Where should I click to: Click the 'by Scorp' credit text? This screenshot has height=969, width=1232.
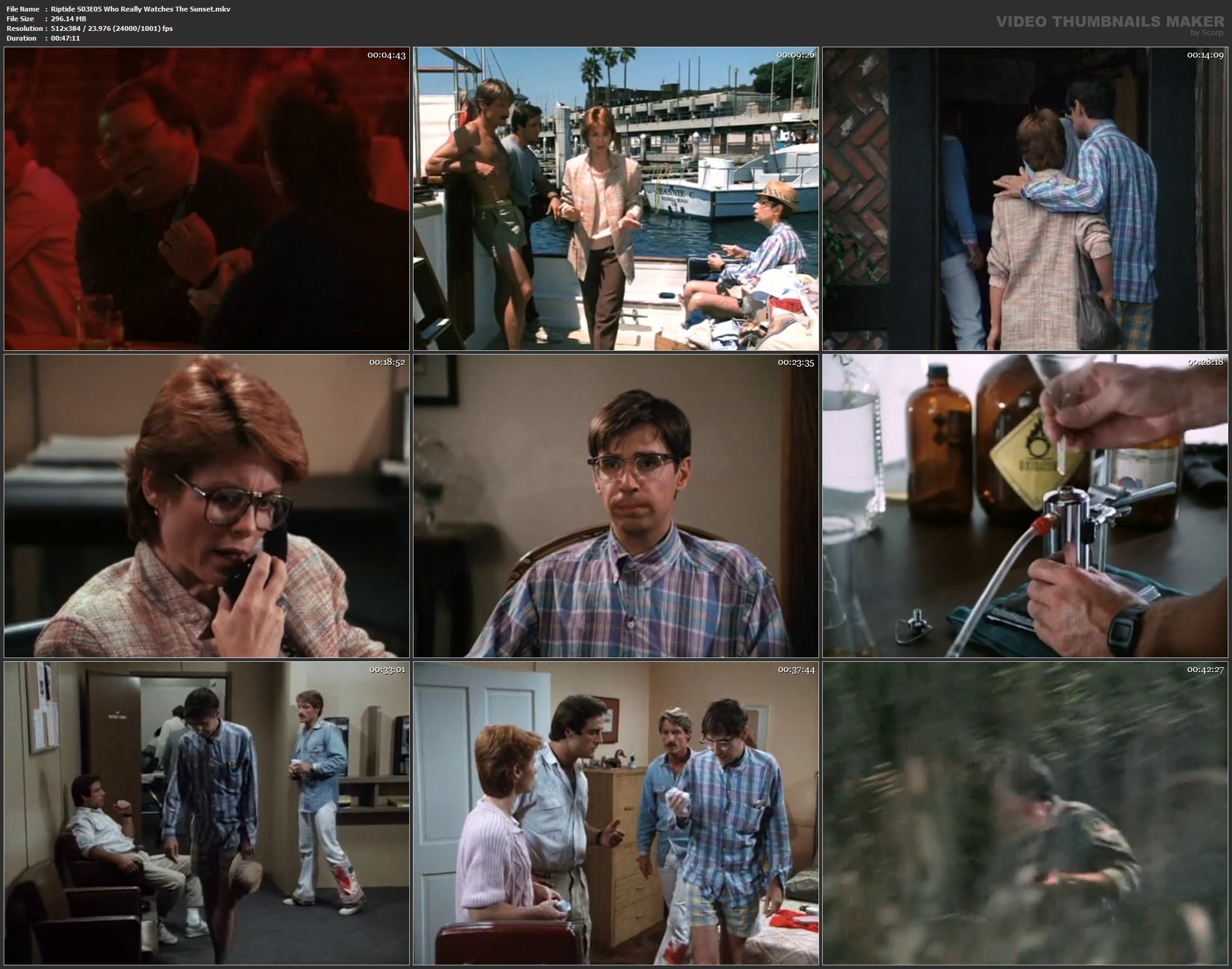1207,33
